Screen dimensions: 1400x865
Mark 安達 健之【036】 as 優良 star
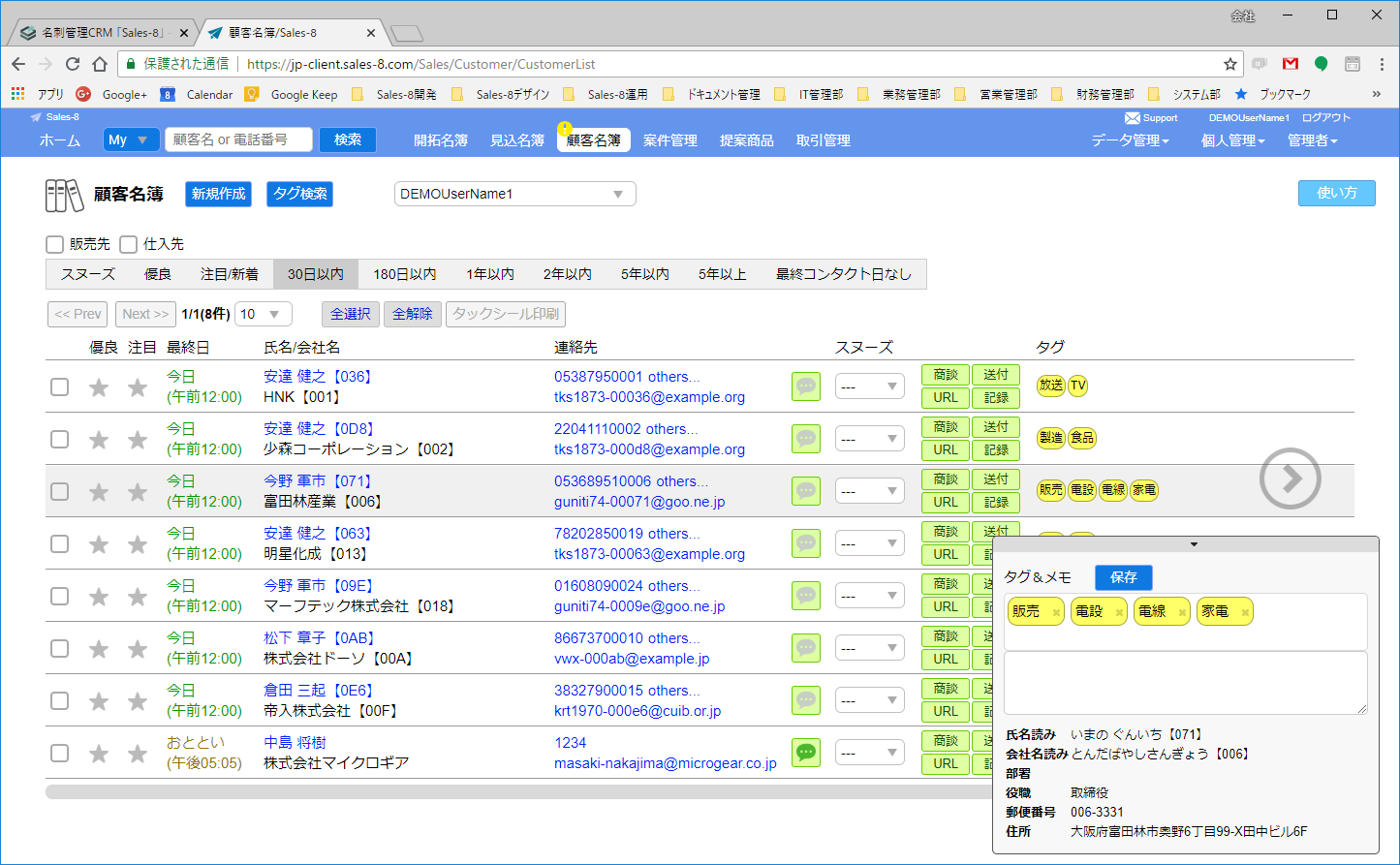(99, 387)
